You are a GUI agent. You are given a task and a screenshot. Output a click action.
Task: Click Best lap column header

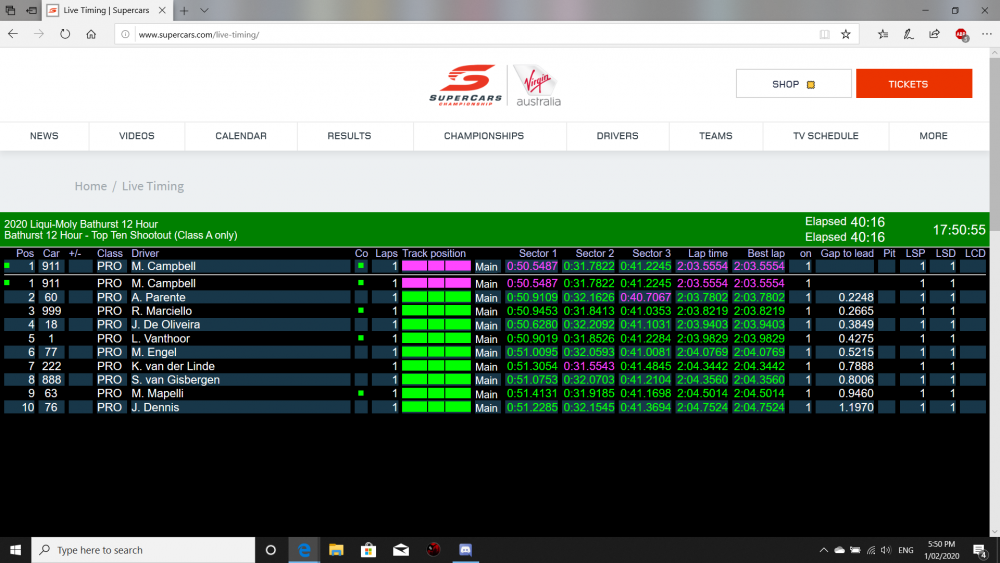[765, 253]
